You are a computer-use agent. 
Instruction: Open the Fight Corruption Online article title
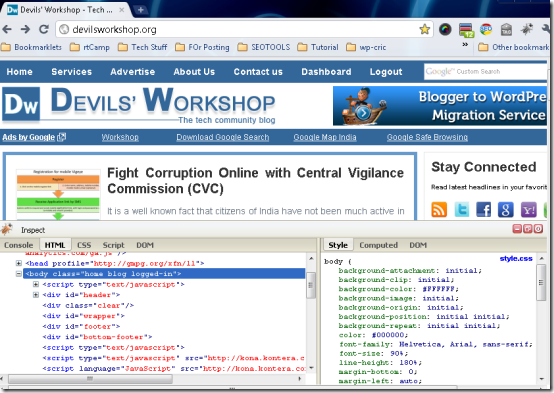(x=255, y=181)
